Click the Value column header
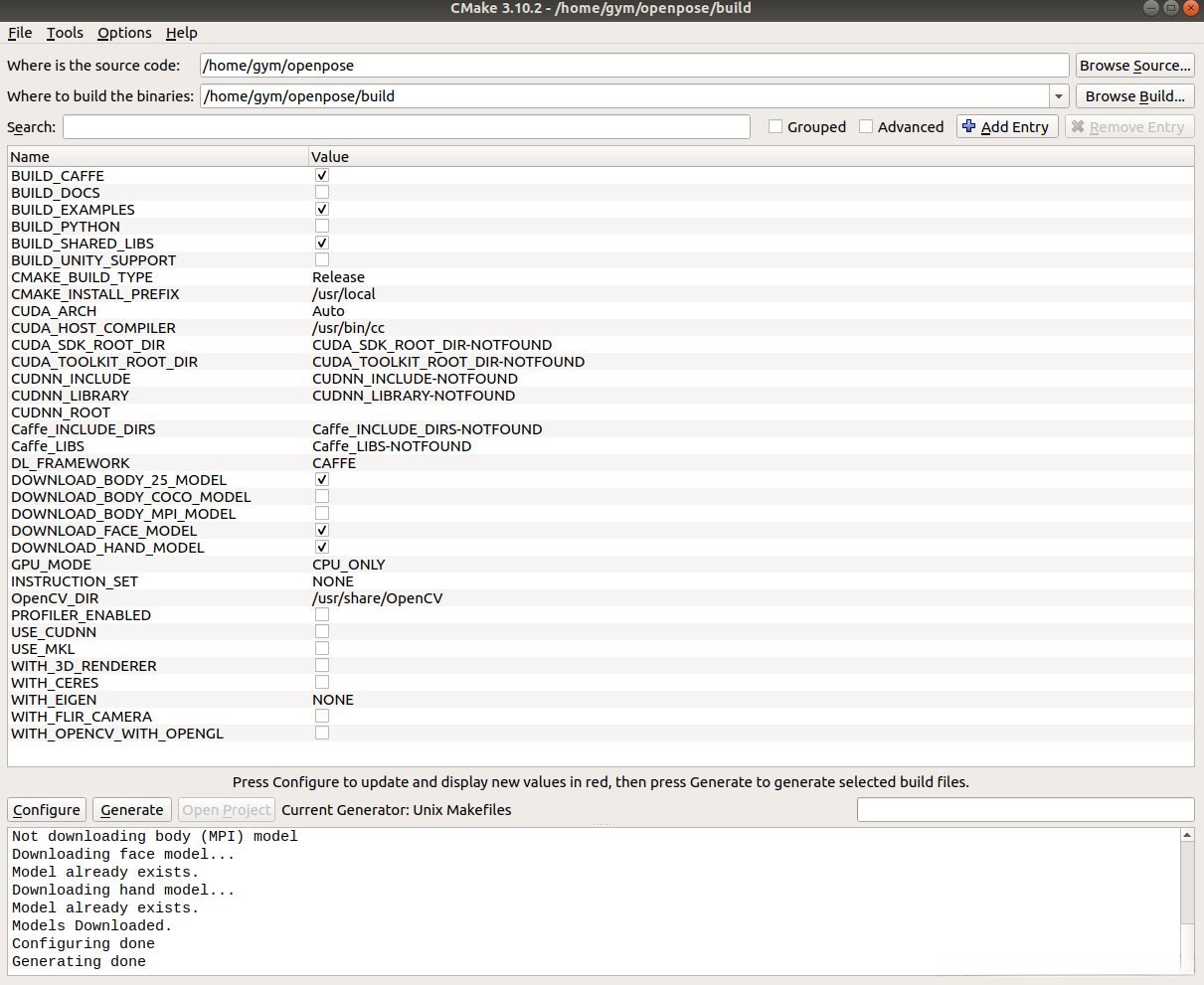 pos(751,157)
